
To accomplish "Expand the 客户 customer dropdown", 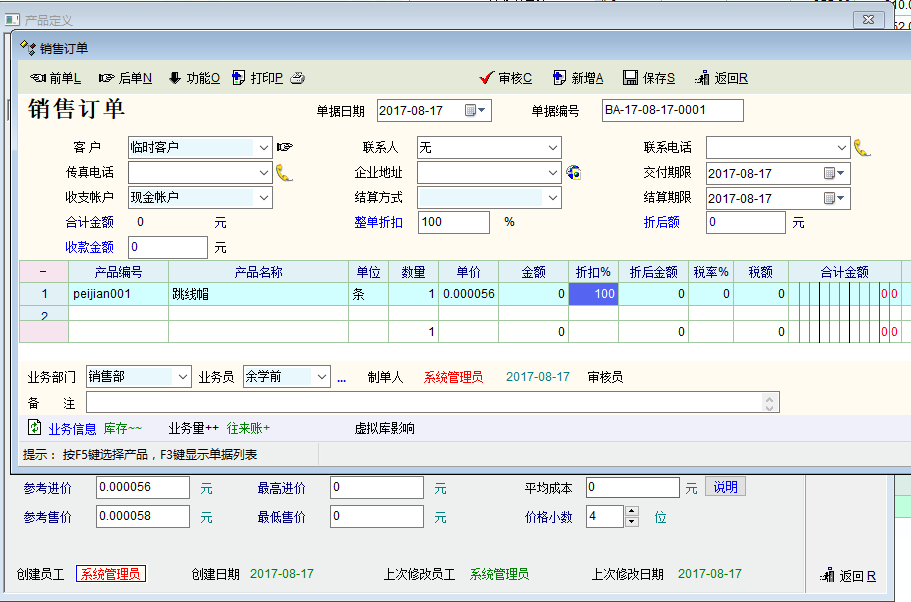I will (x=263, y=147).
